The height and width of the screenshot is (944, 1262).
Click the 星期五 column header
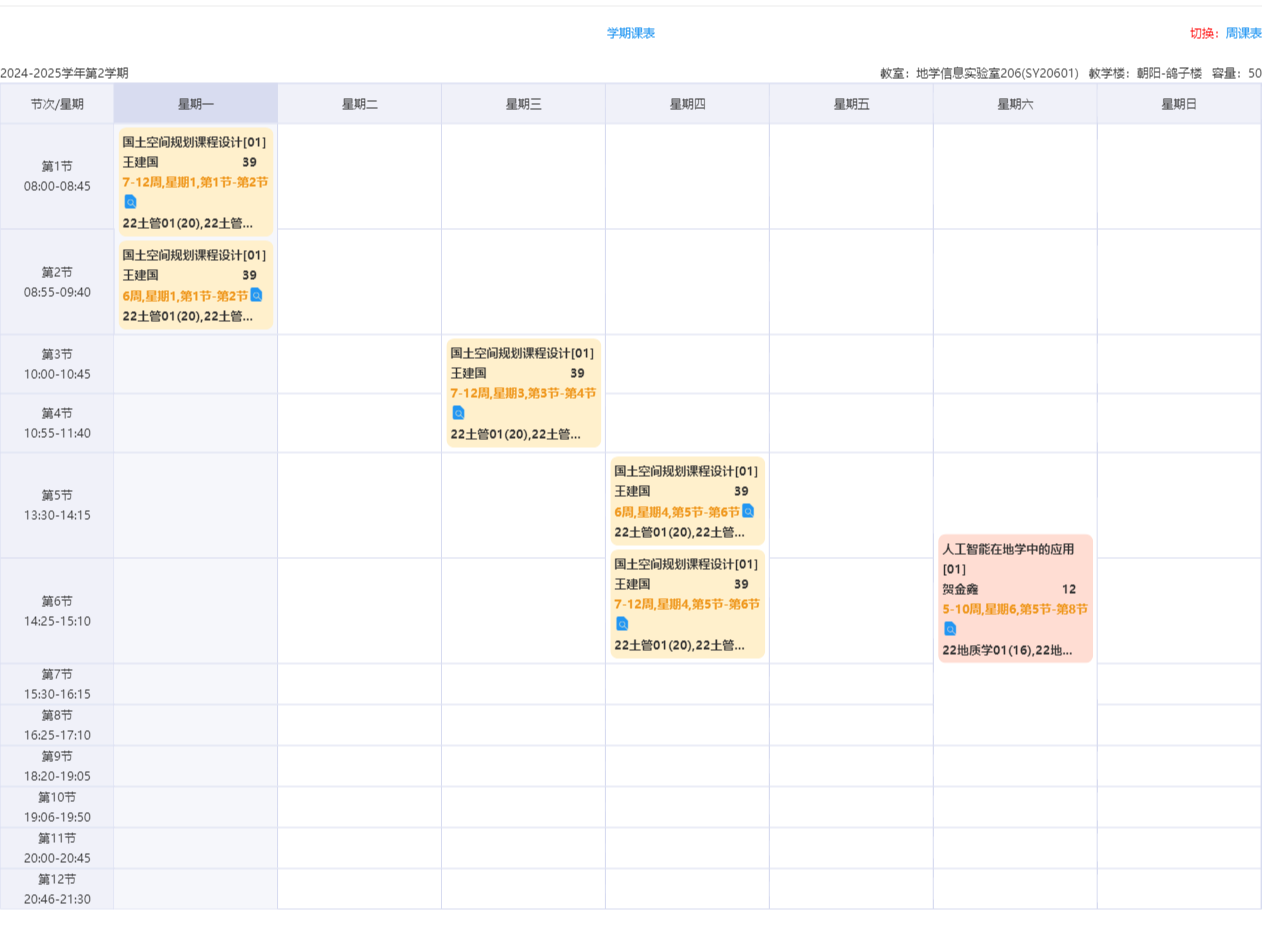click(x=852, y=104)
